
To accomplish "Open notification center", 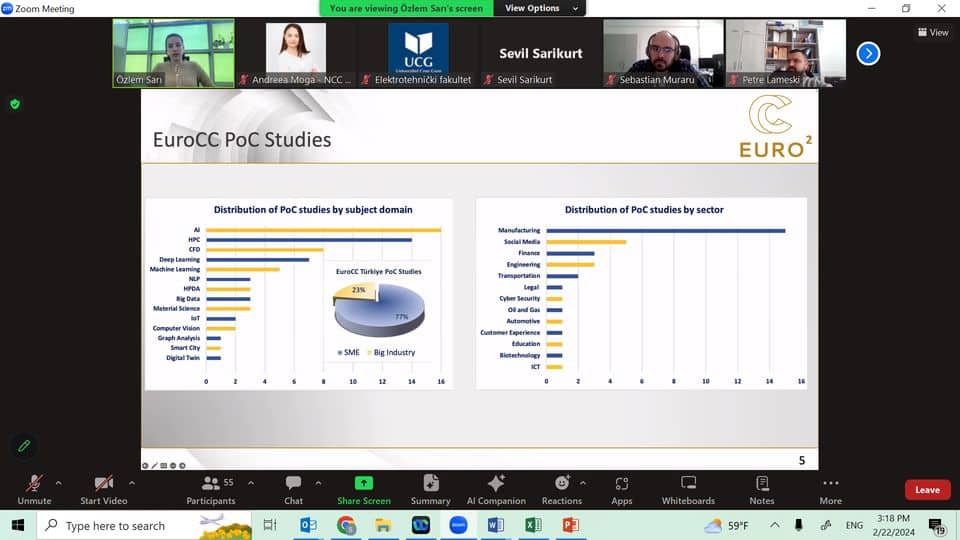I will [936, 525].
